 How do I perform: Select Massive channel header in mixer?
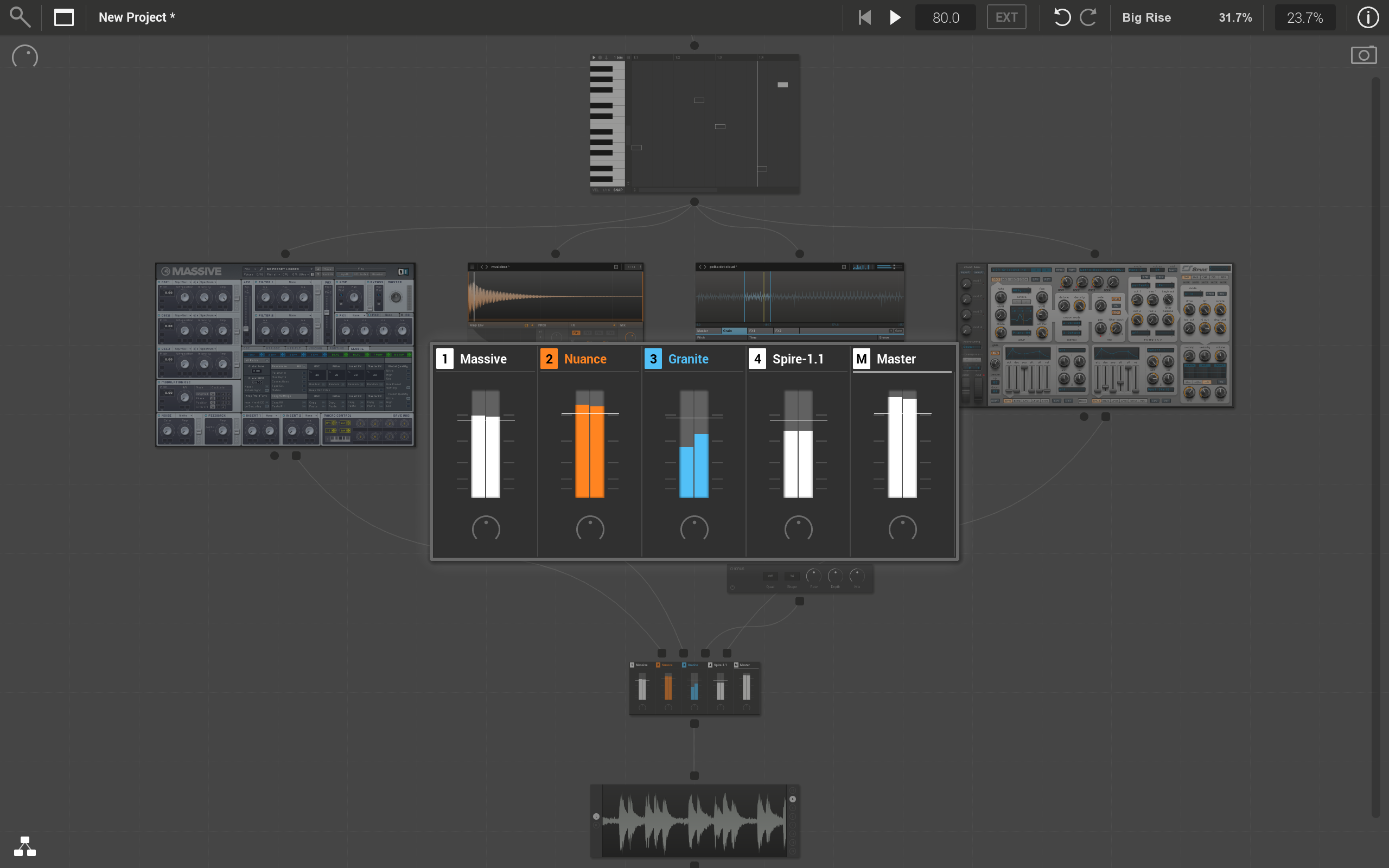click(486, 359)
